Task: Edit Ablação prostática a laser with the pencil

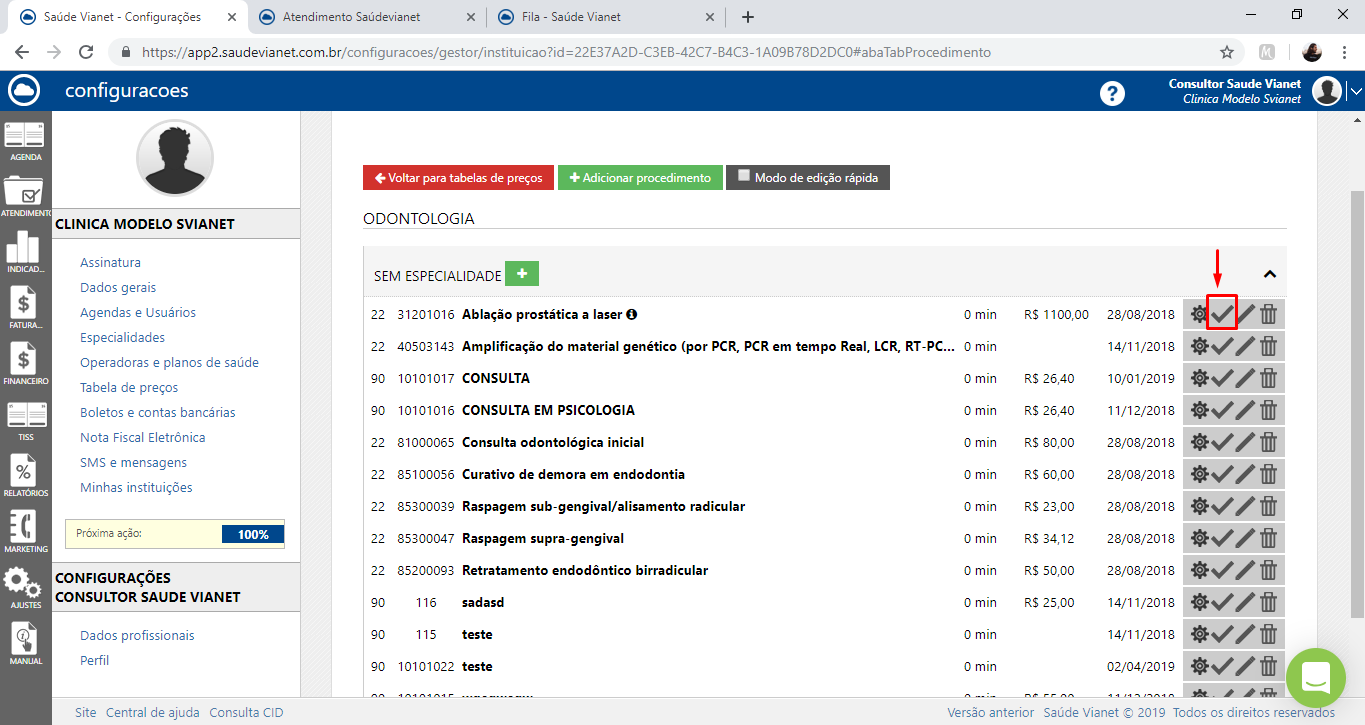Action: click(1245, 315)
